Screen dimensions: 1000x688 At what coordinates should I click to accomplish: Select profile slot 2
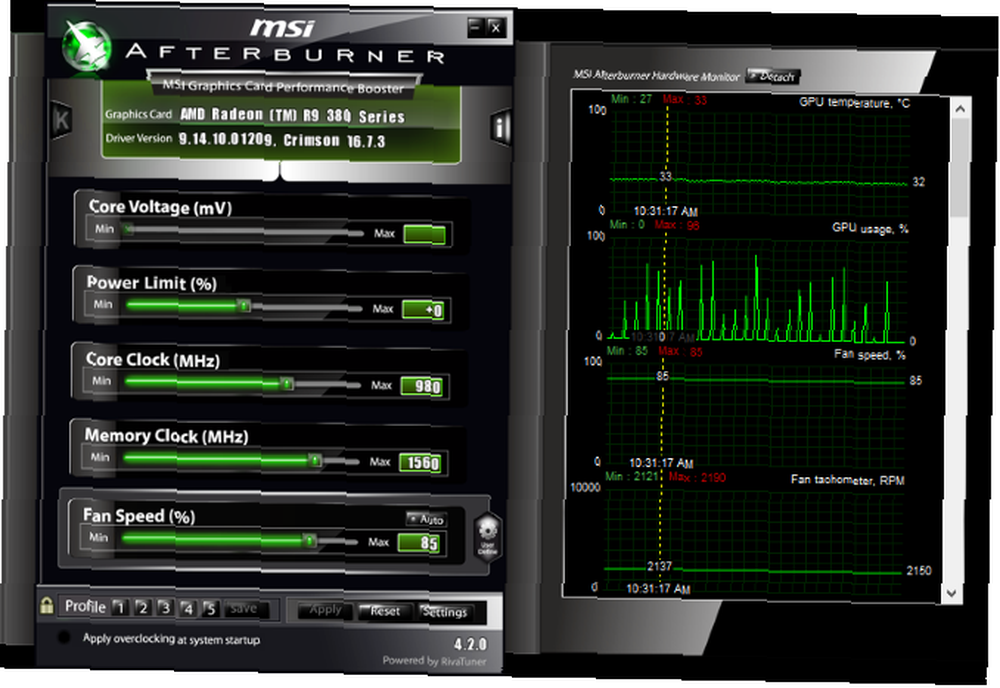143,608
